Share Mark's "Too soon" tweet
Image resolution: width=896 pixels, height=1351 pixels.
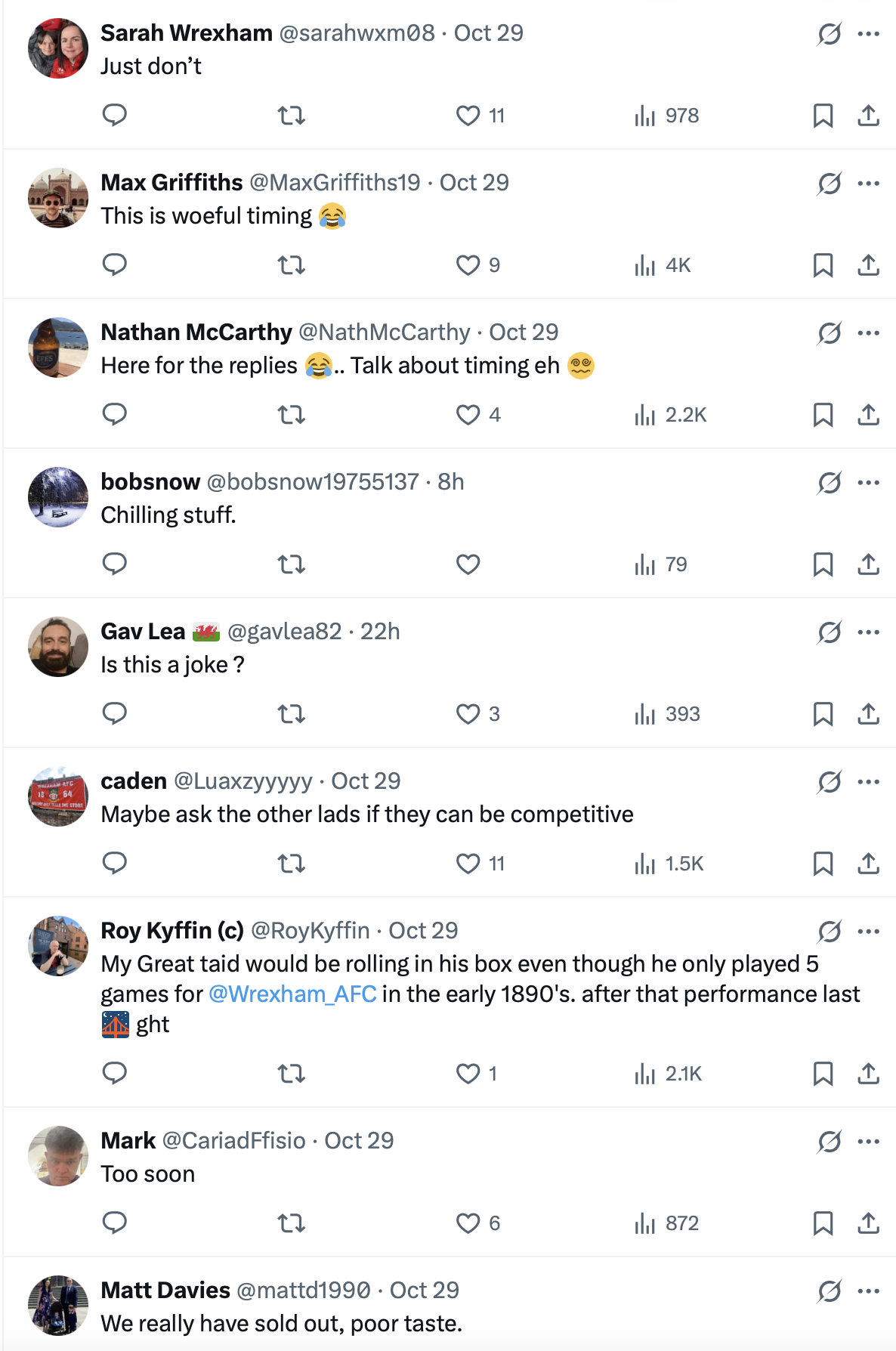point(868,1223)
